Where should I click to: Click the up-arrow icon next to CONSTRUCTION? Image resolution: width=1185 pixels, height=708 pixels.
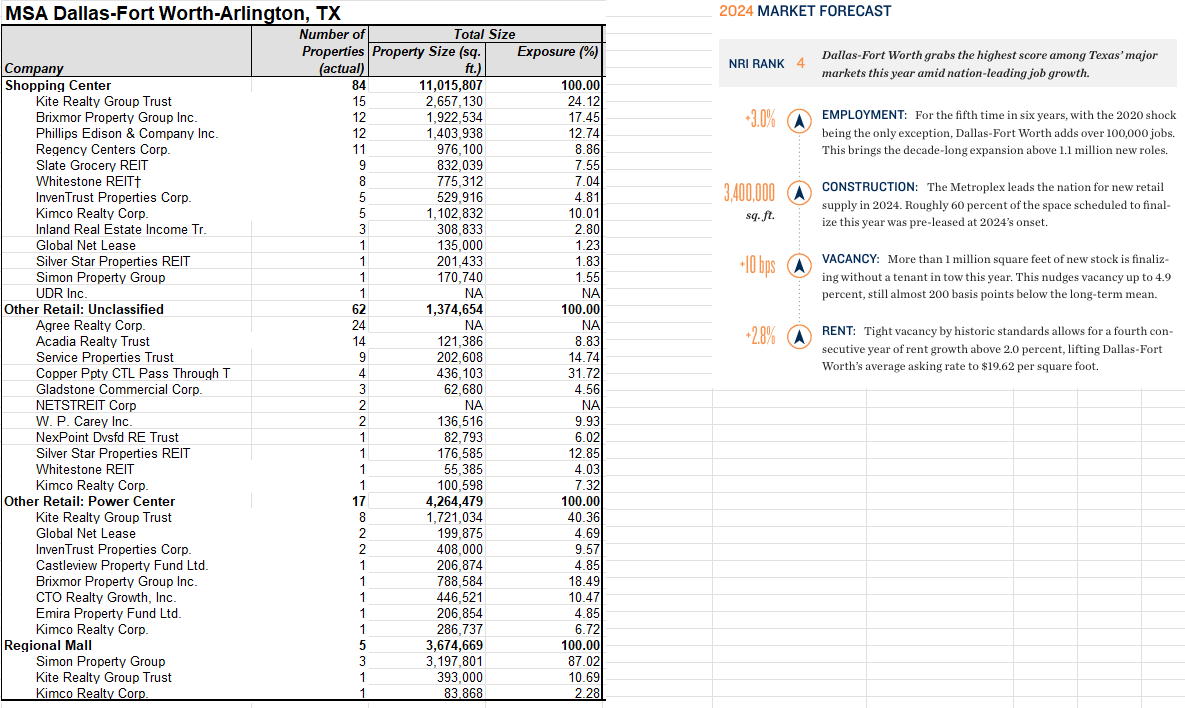tap(798, 191)
